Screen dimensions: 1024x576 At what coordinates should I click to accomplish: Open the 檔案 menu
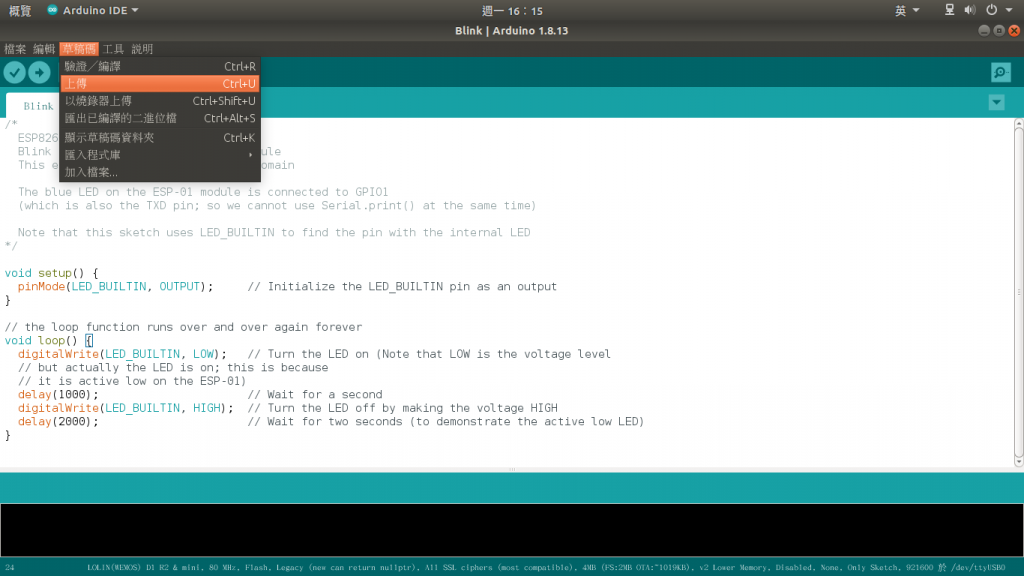15,49
